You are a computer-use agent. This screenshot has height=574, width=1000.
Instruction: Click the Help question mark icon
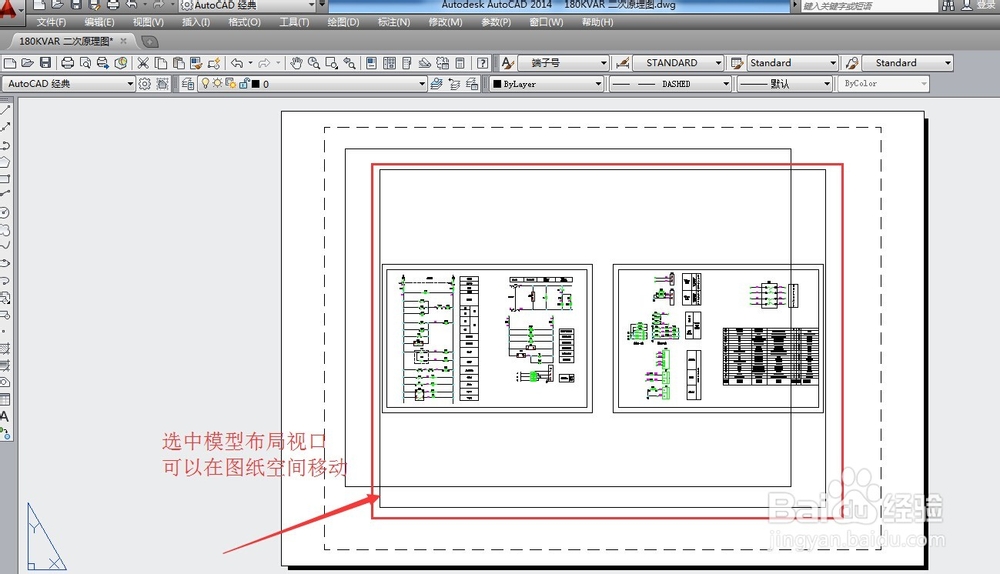483,63
